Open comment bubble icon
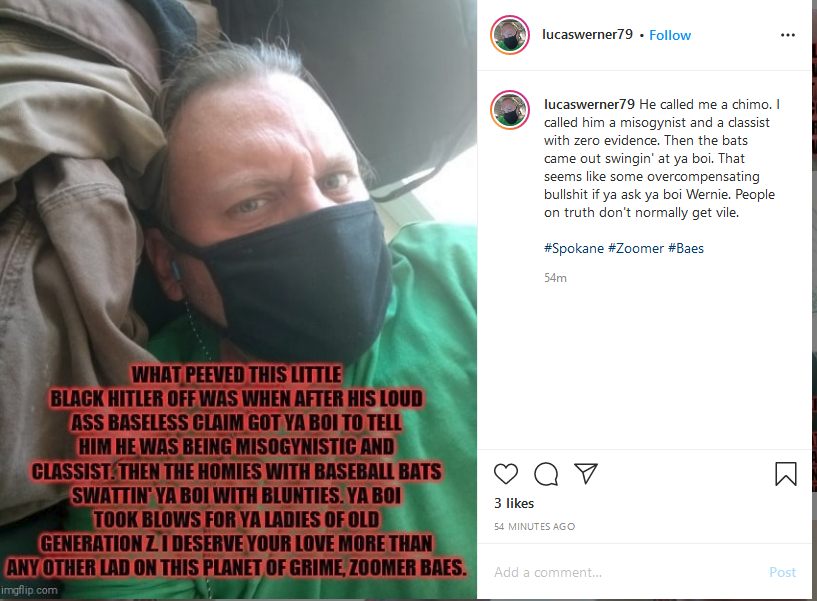This screenshot has height=601, width=817. [x=546, y=473]
